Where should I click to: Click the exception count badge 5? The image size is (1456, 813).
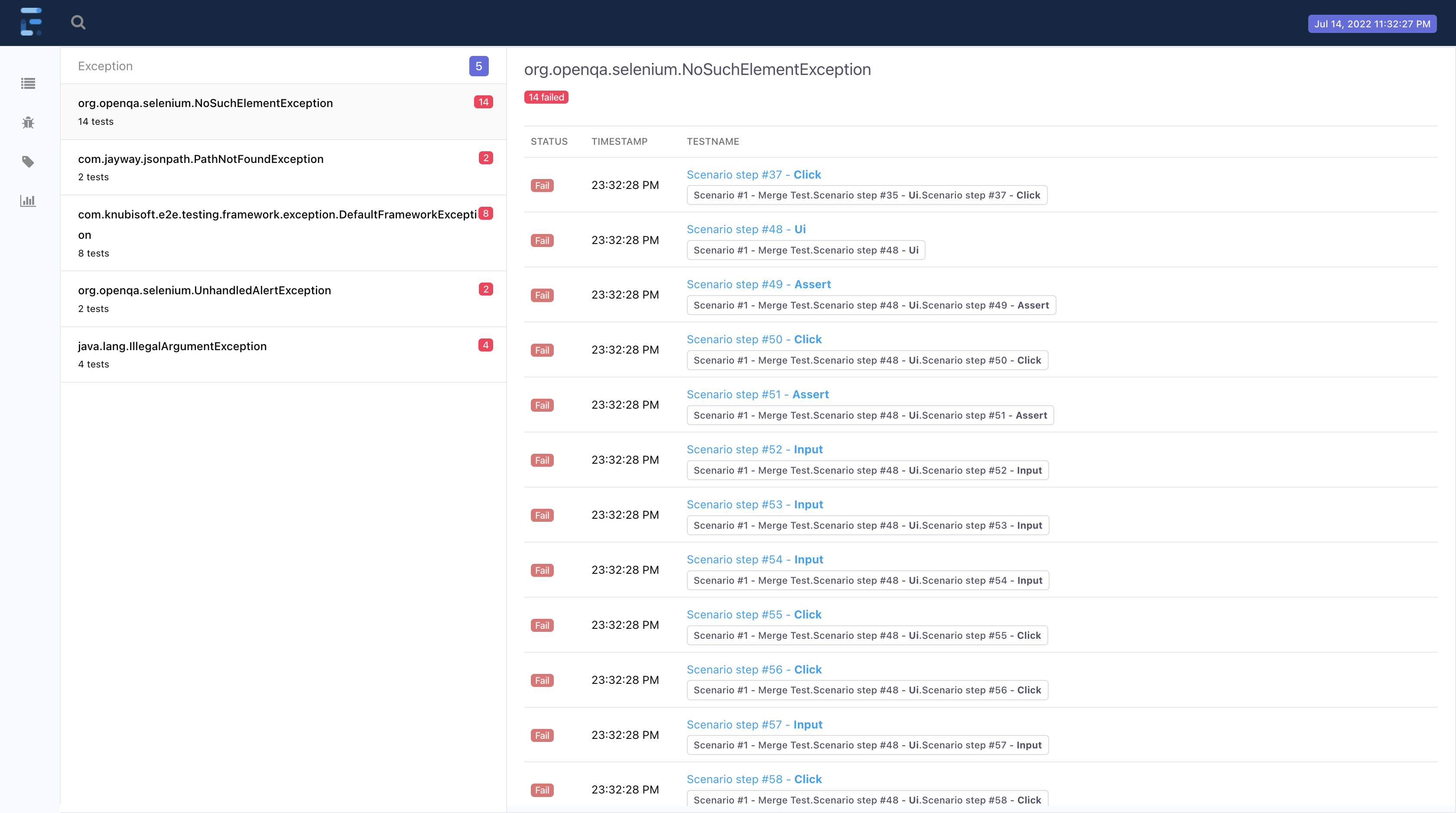click(479, 66)
